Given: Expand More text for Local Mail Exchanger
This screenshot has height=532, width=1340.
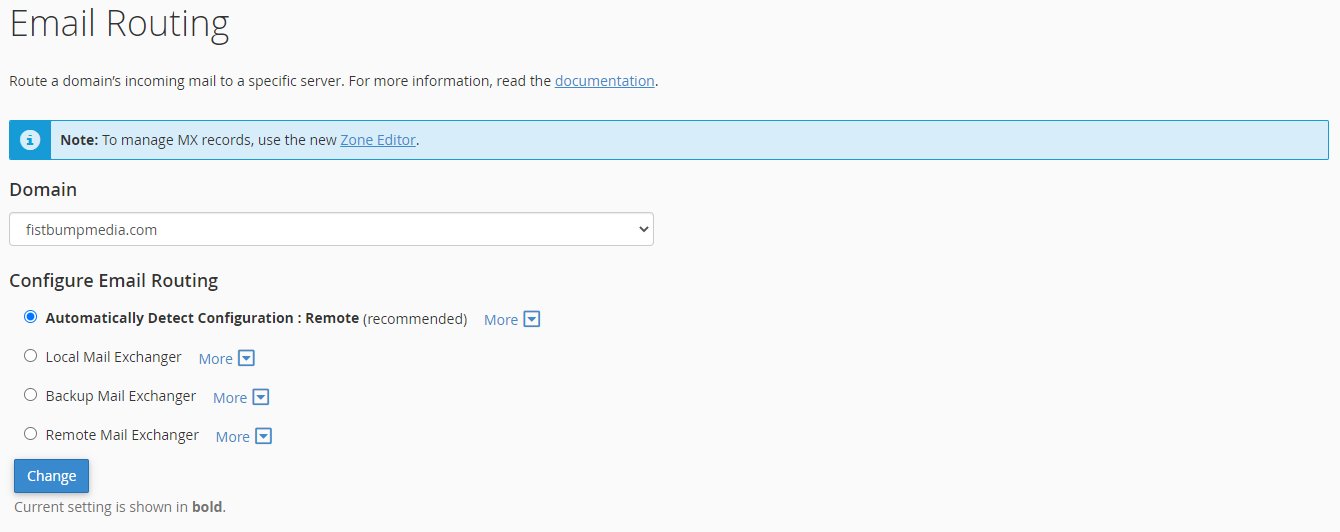Looking at the screenshot, I should (x=215, y=358).
